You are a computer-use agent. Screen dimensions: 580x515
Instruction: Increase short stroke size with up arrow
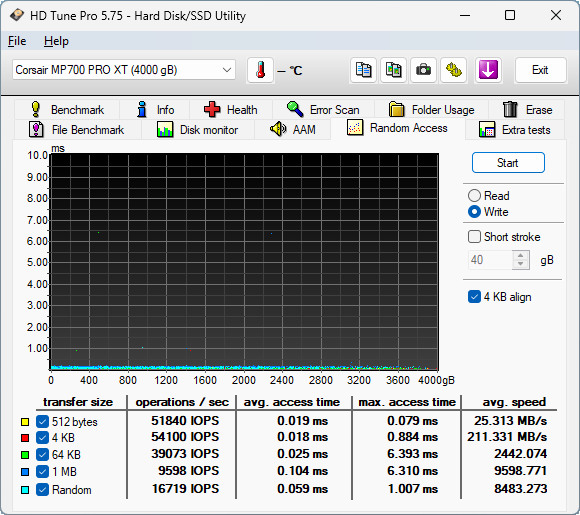[521, 255]
